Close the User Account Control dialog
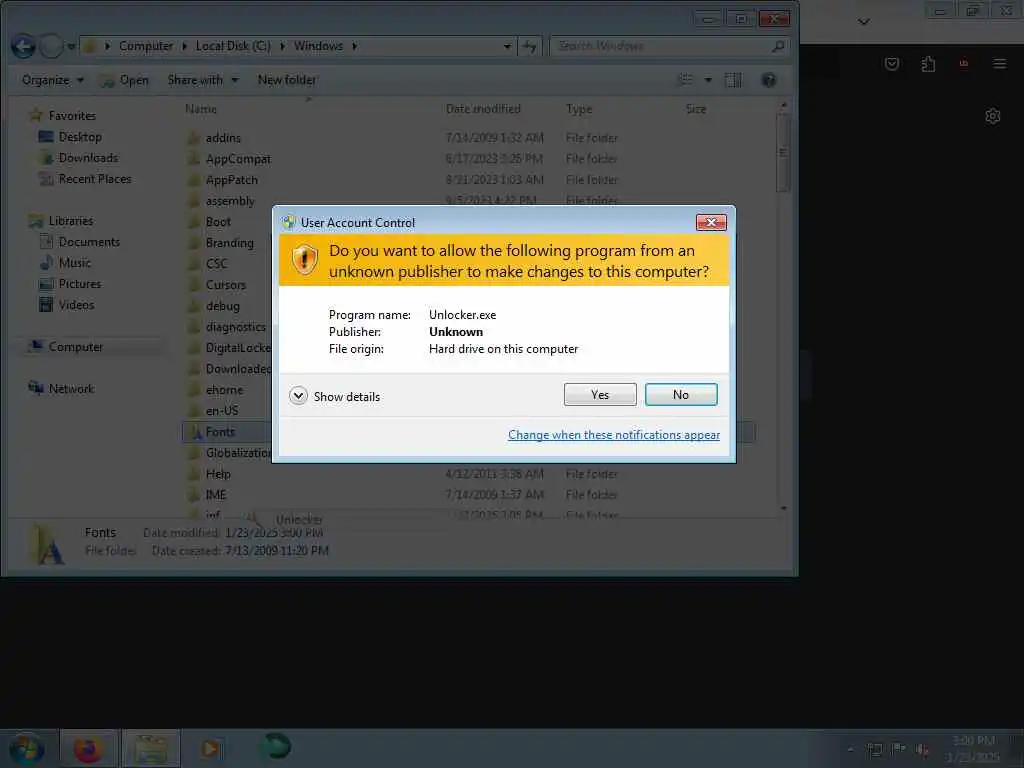Screen dimensions: 1024x768 coord(711,223)
